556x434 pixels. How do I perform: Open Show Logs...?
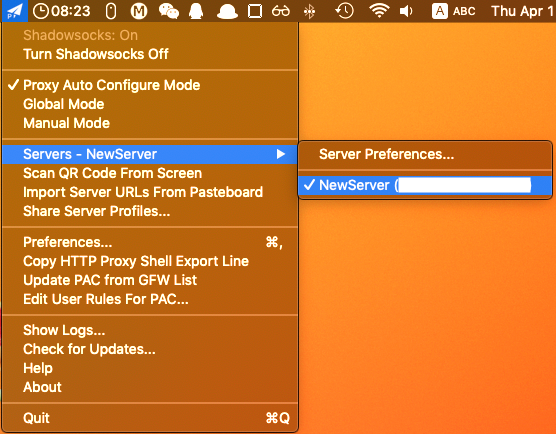click(x=150, y=330)
